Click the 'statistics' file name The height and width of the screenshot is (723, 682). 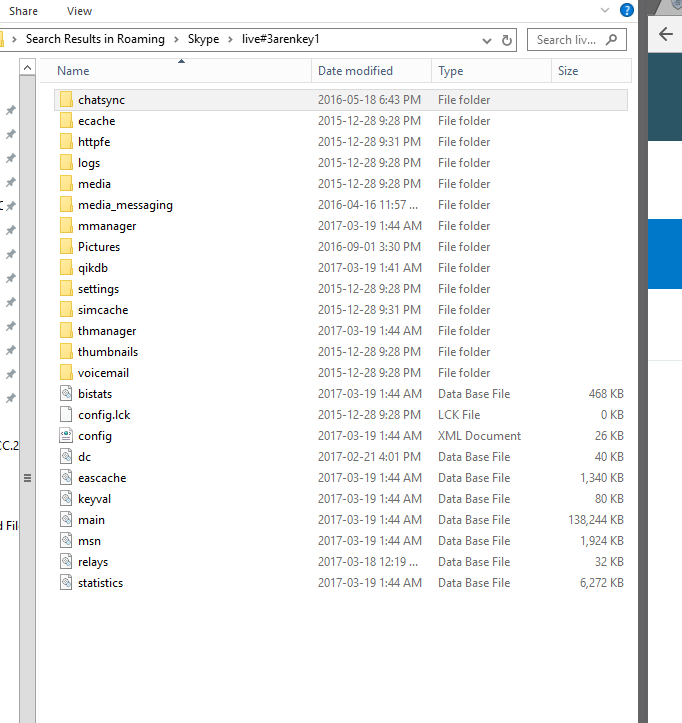coord(101,583)
